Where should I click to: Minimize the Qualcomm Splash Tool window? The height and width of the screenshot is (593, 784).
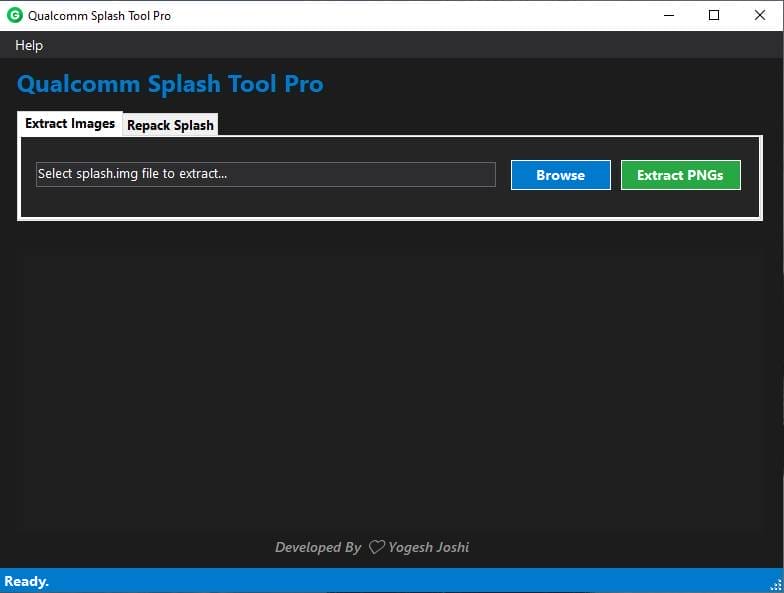click(668, 16)
